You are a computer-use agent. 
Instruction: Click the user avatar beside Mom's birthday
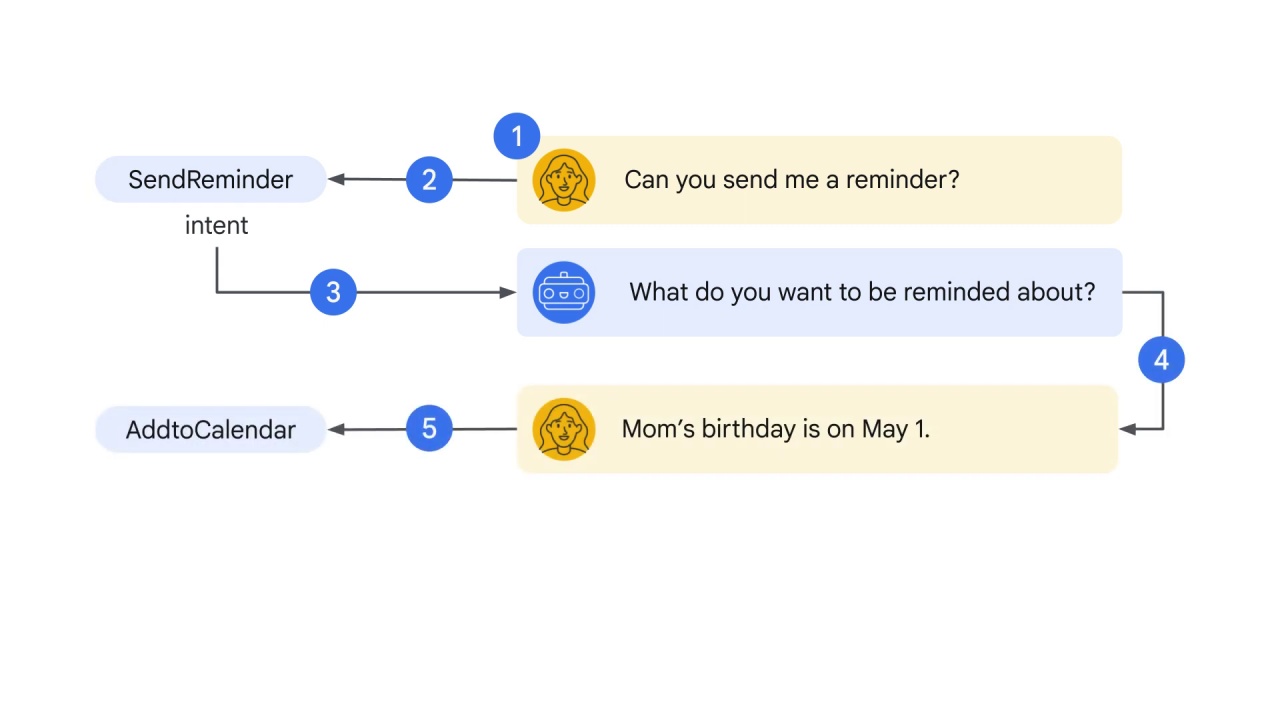[x=564, y=429]
